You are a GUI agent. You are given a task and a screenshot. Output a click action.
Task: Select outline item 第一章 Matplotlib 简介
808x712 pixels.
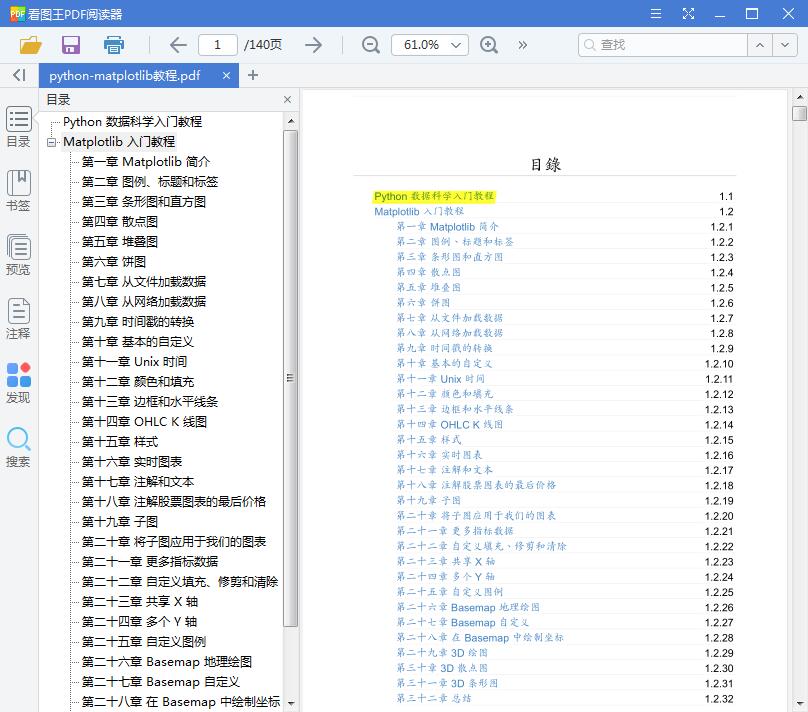(146, 162)
